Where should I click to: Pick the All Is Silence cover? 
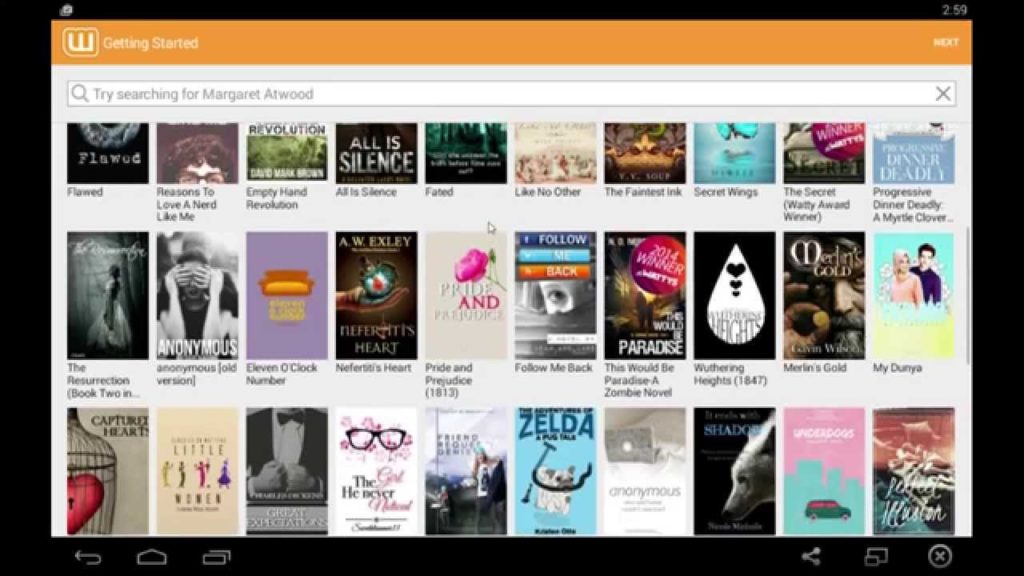point(376,153)
